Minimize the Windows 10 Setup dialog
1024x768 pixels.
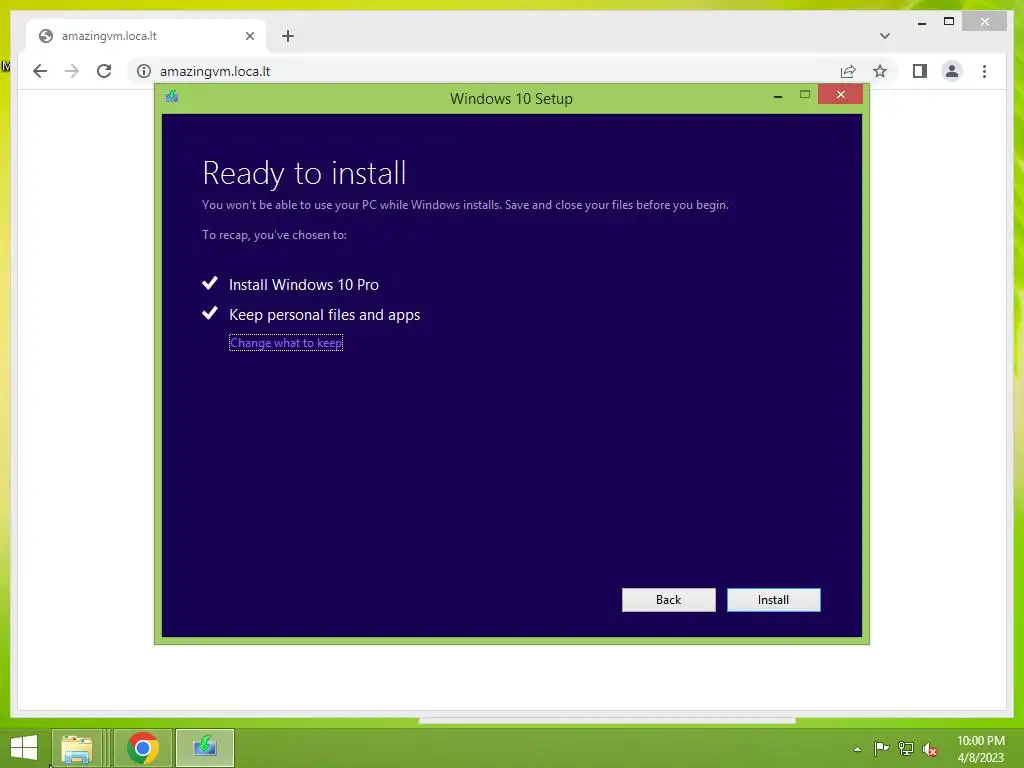coord(778,96)
